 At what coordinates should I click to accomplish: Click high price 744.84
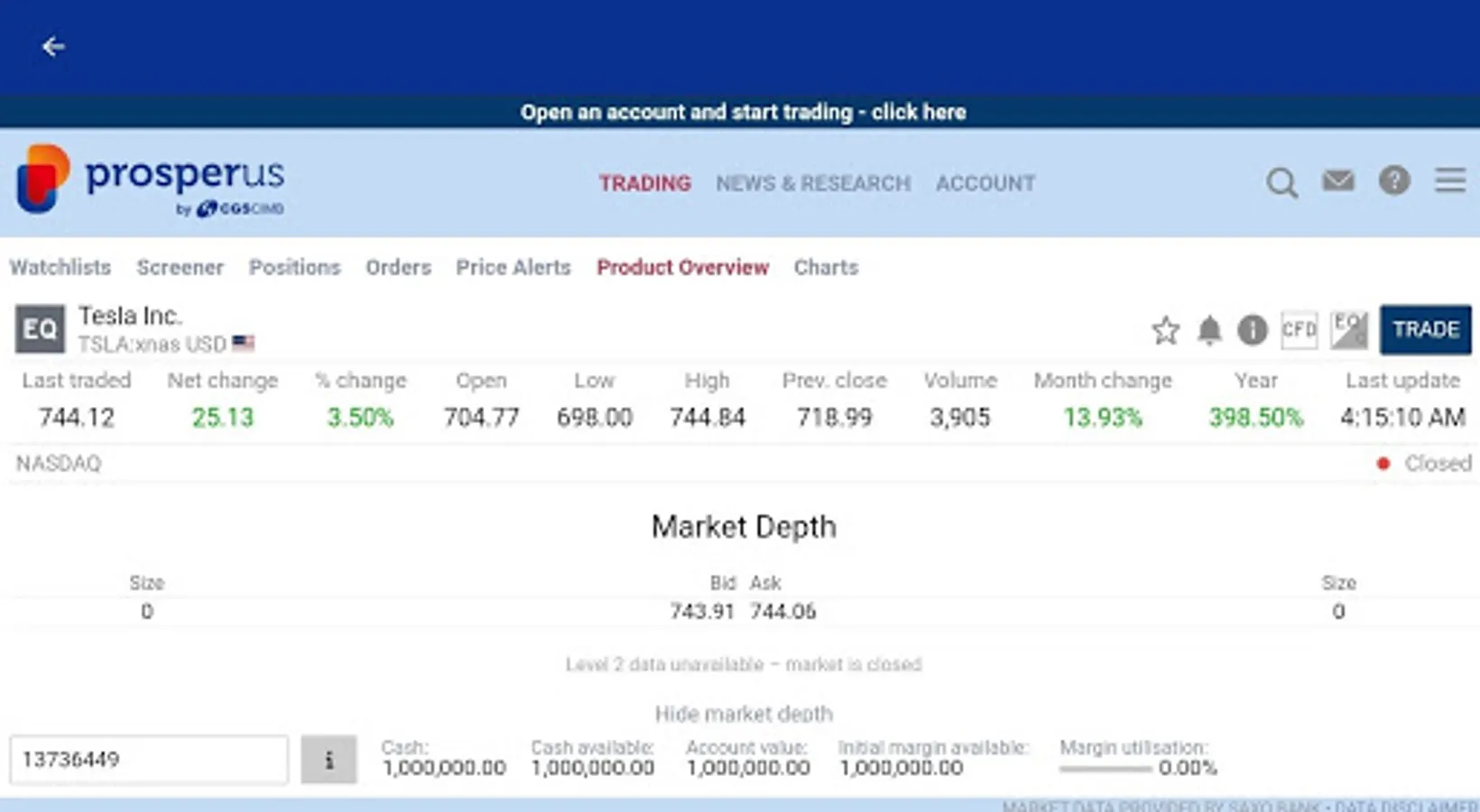(x=708, y=418)
